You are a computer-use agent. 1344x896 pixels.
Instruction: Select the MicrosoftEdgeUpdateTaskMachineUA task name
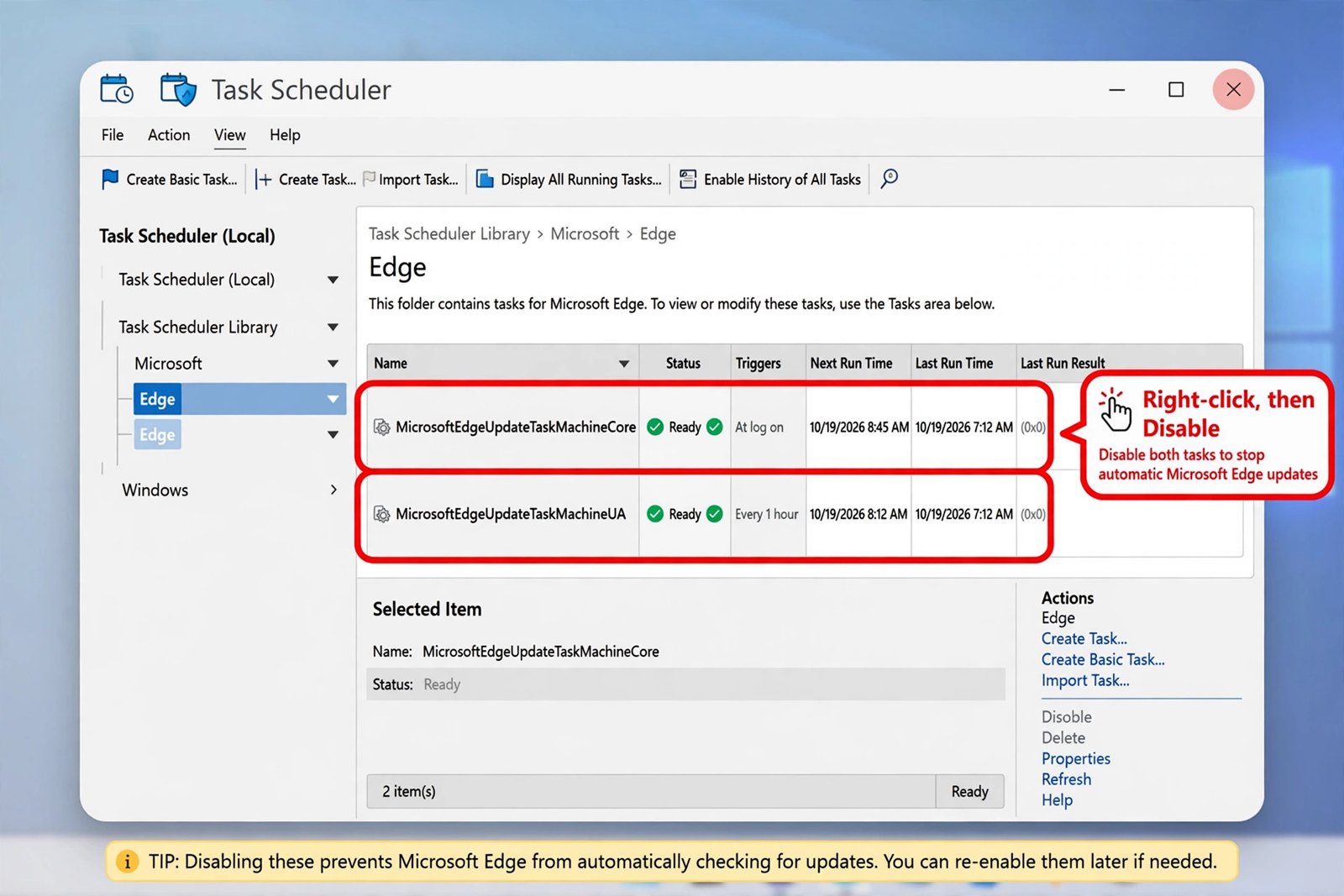point(511,514)
